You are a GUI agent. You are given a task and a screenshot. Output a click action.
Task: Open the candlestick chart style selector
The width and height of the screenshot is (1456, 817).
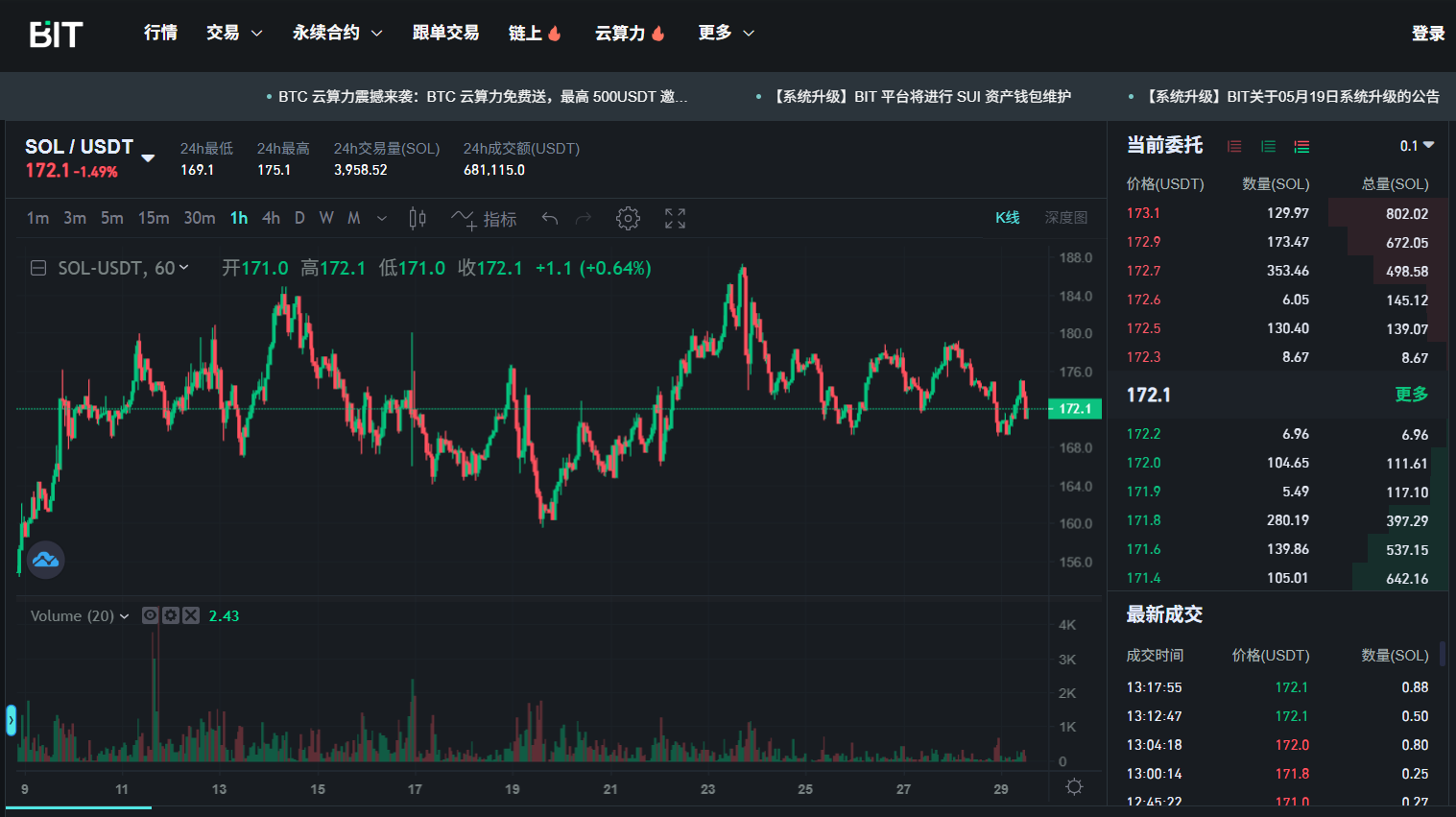[418, 219]
